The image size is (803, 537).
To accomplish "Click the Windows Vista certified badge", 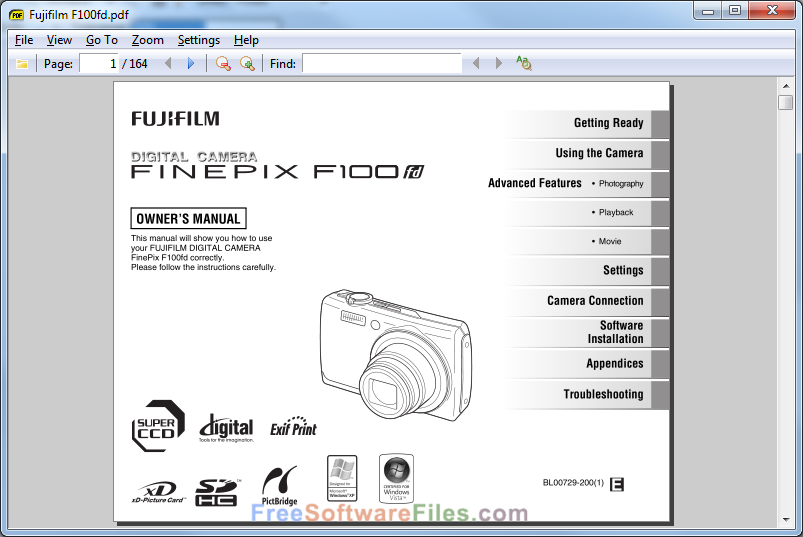I will pos(396,478).
